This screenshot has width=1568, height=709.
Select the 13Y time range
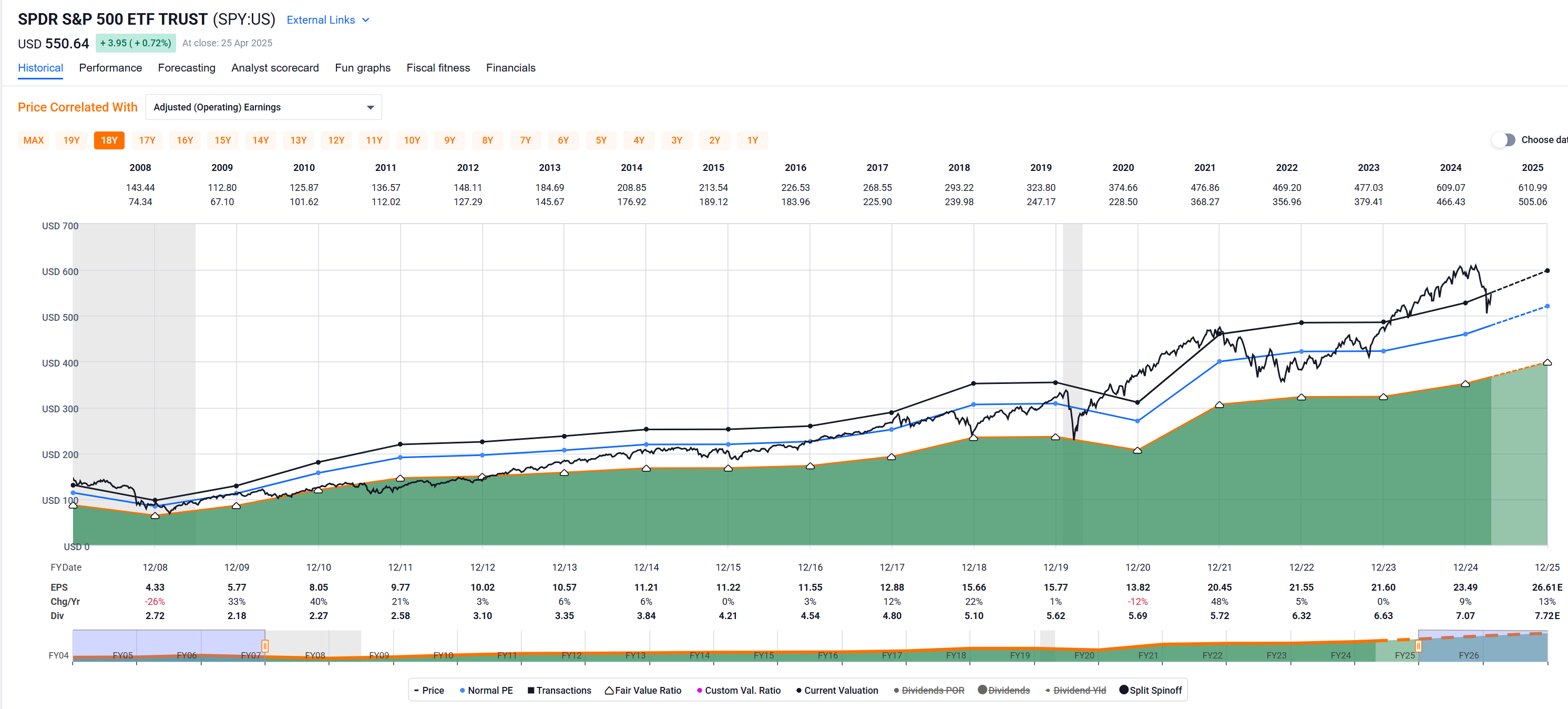[x=298, y=140]
